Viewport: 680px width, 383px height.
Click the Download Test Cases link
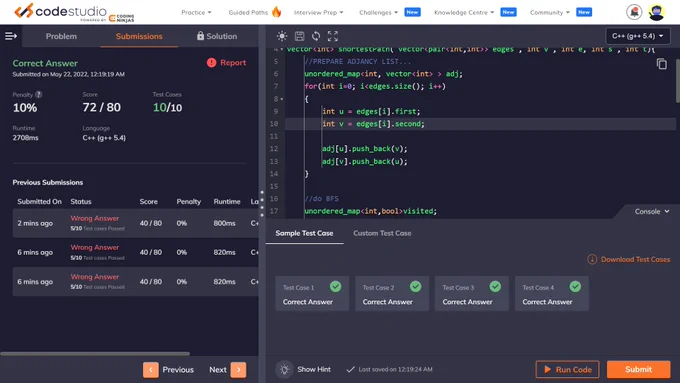click(635, 259)
